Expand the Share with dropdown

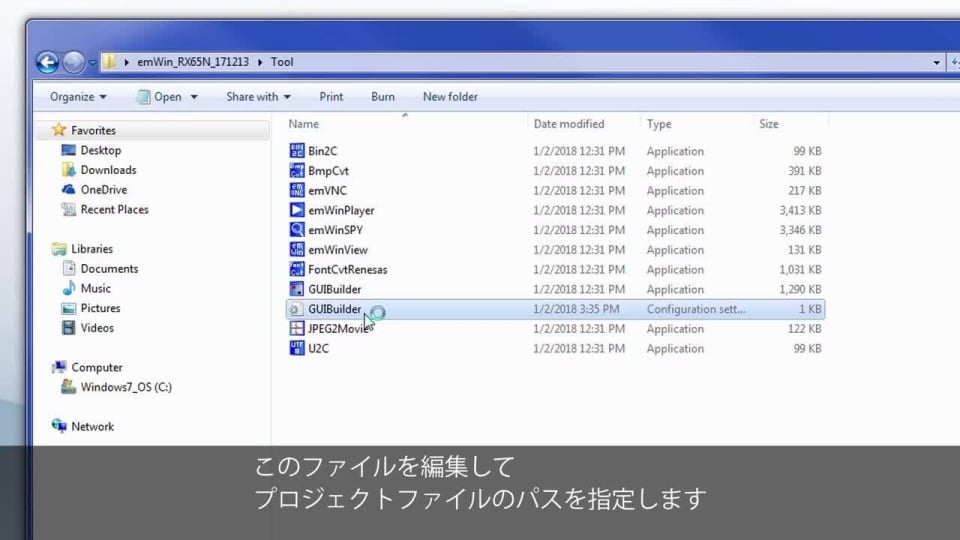pyautogui.click(x=258, y=97)
